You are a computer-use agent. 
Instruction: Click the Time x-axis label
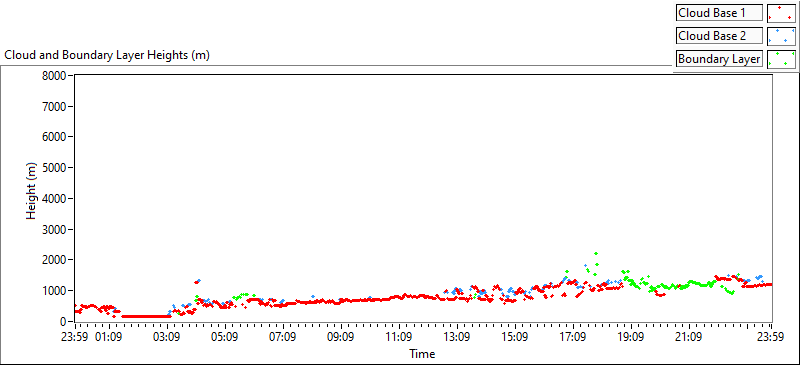coord(422,354)
